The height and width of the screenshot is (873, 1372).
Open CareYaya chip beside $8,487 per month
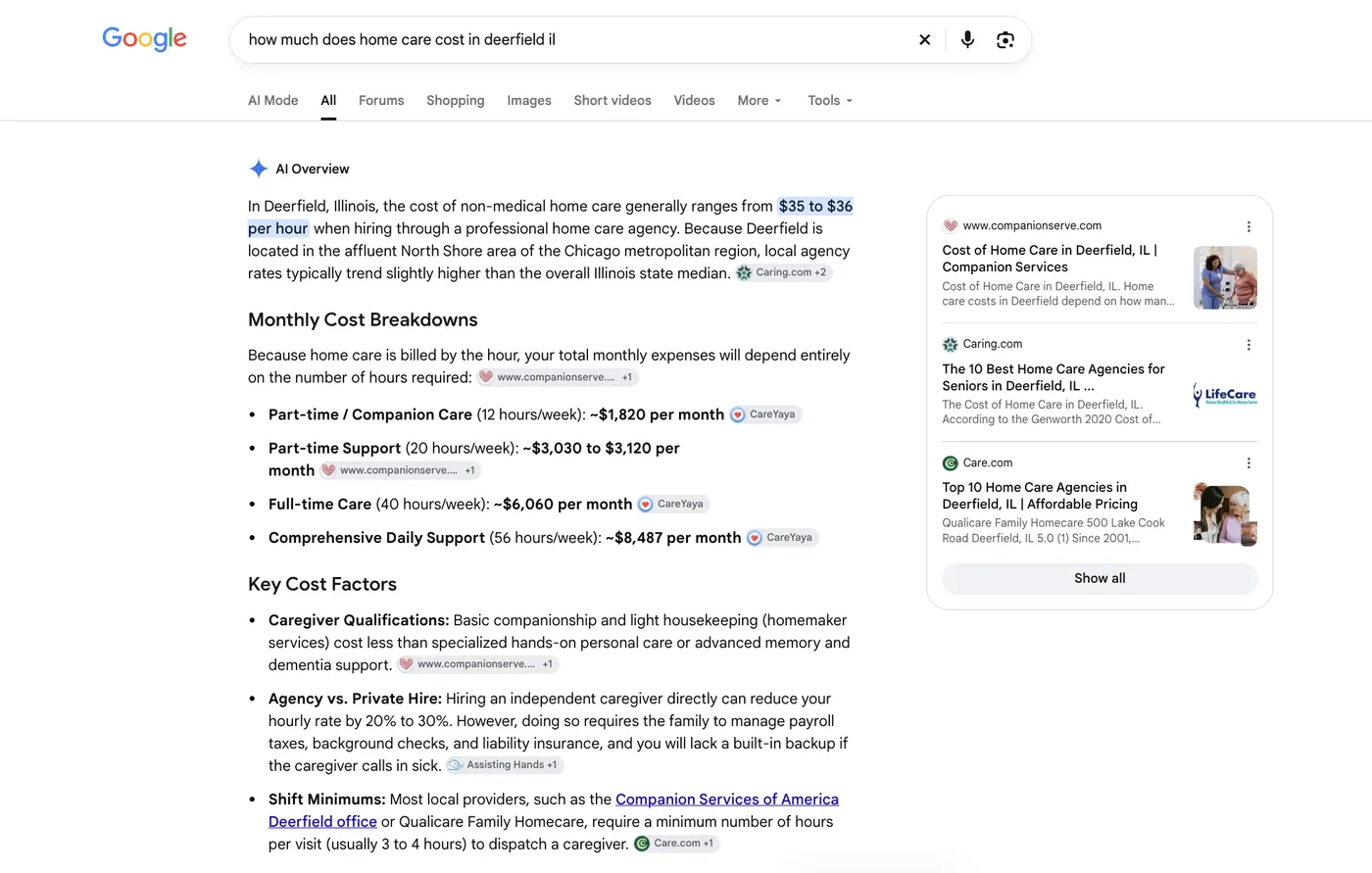coord(782,537)
